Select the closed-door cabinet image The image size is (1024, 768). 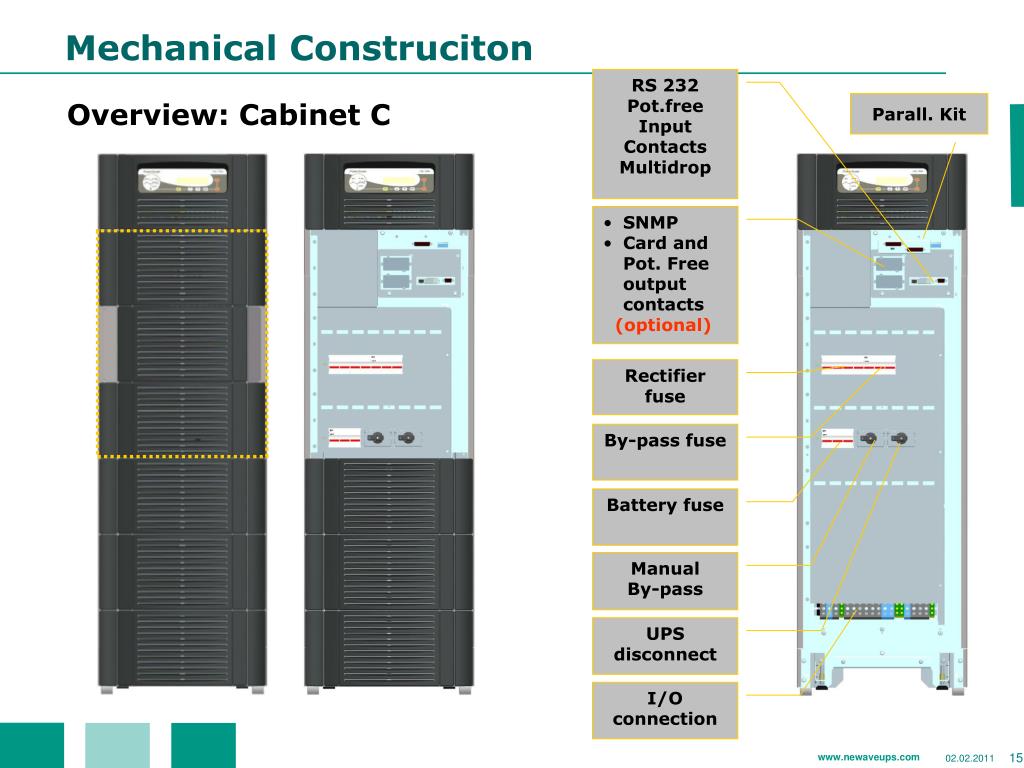[x=182, y=423]
